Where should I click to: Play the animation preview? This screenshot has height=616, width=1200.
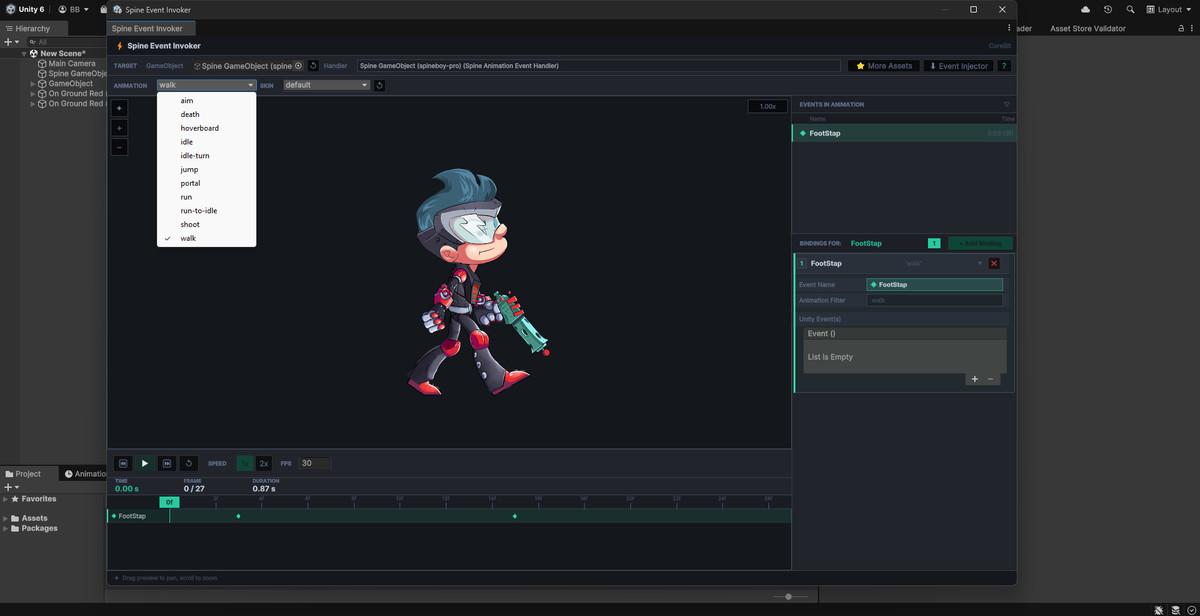pos(145,463)
